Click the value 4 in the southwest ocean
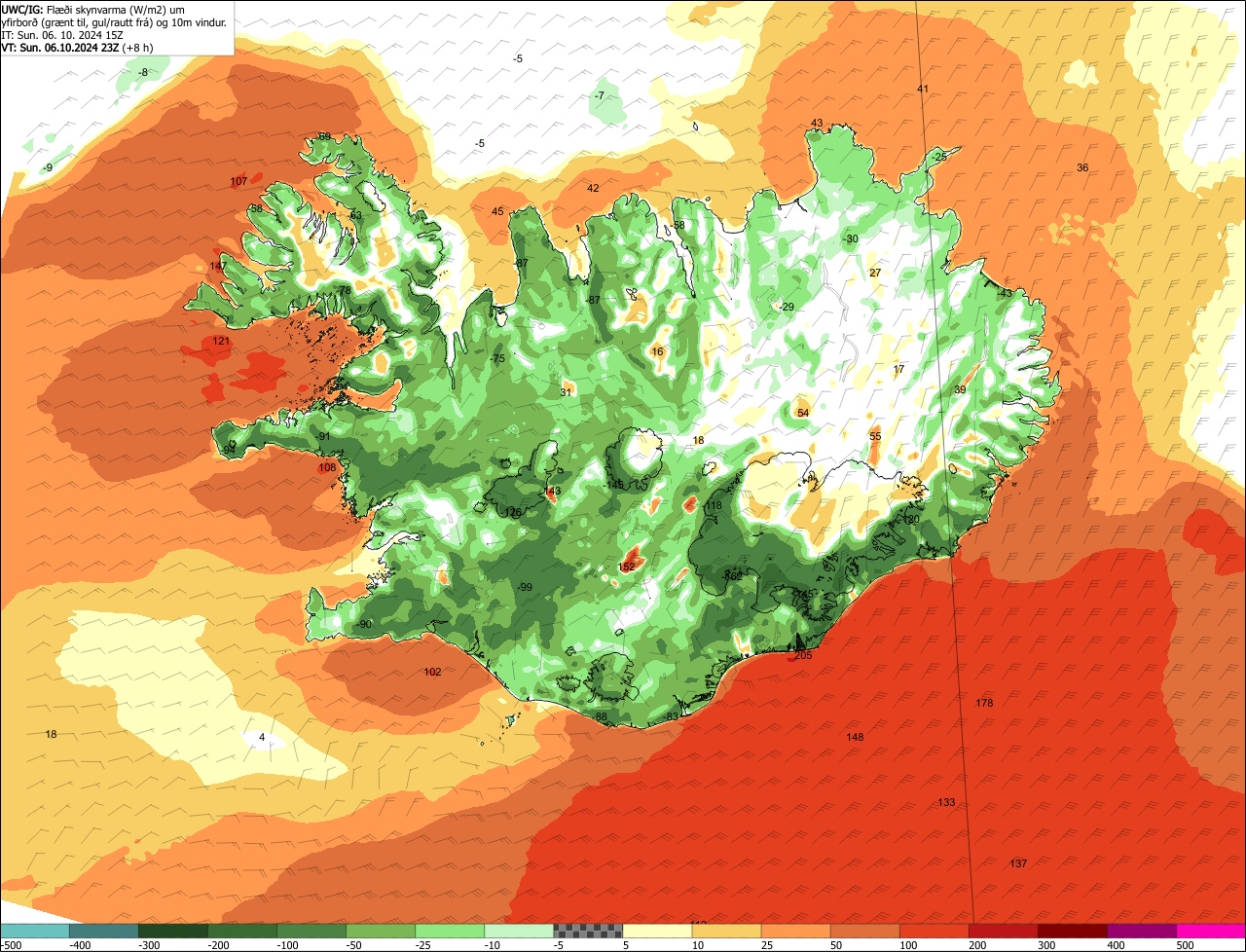This screenshot has width=1246, height=952. click(x=262, y=737)
